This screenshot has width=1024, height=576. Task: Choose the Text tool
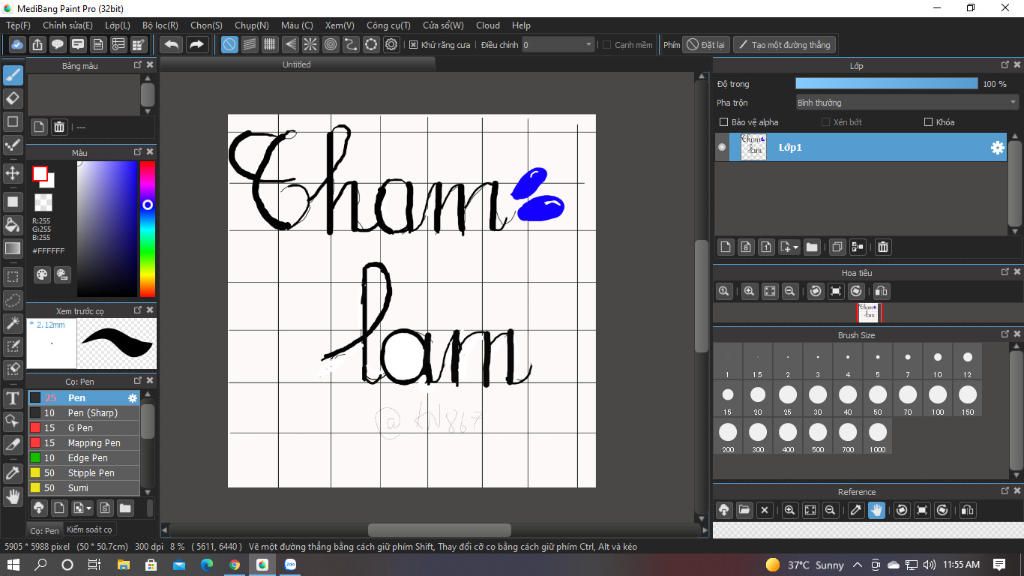pyautogui.click(x=13, y=398)
